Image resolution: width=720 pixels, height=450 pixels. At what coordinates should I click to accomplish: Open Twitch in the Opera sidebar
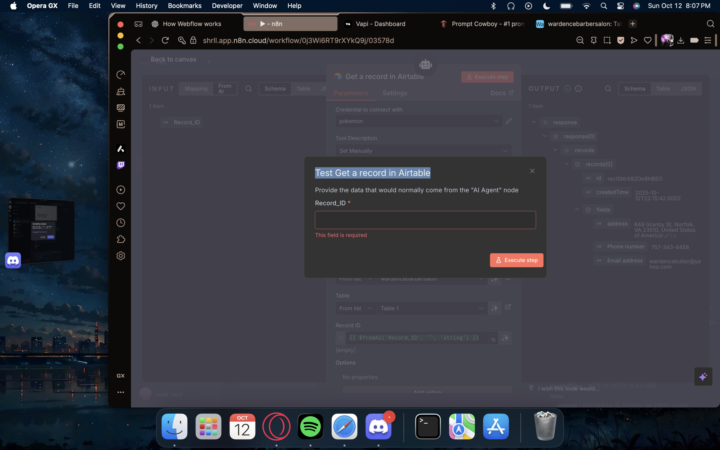[x=121, y=165]
